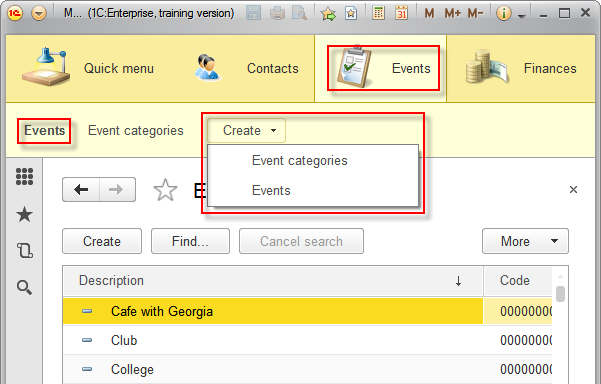
Task: Open History scroll icon in sidebar
Action: pyautogui.click(x=25, y=250)
